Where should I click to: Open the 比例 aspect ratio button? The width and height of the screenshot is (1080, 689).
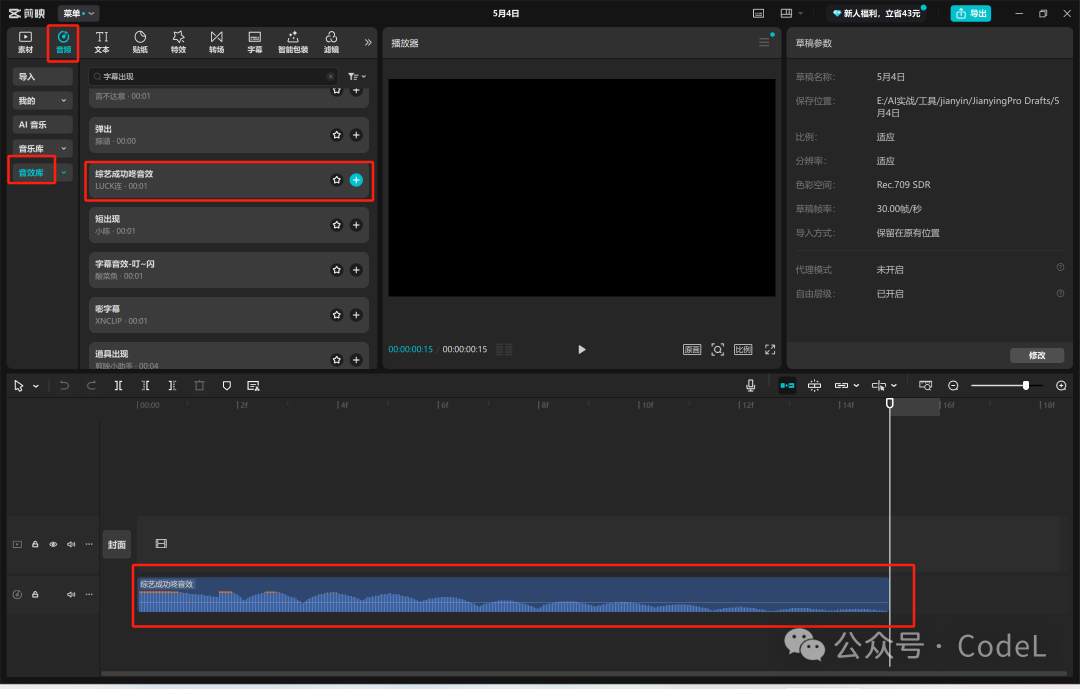pyautogui.click(x=743, y=349)
